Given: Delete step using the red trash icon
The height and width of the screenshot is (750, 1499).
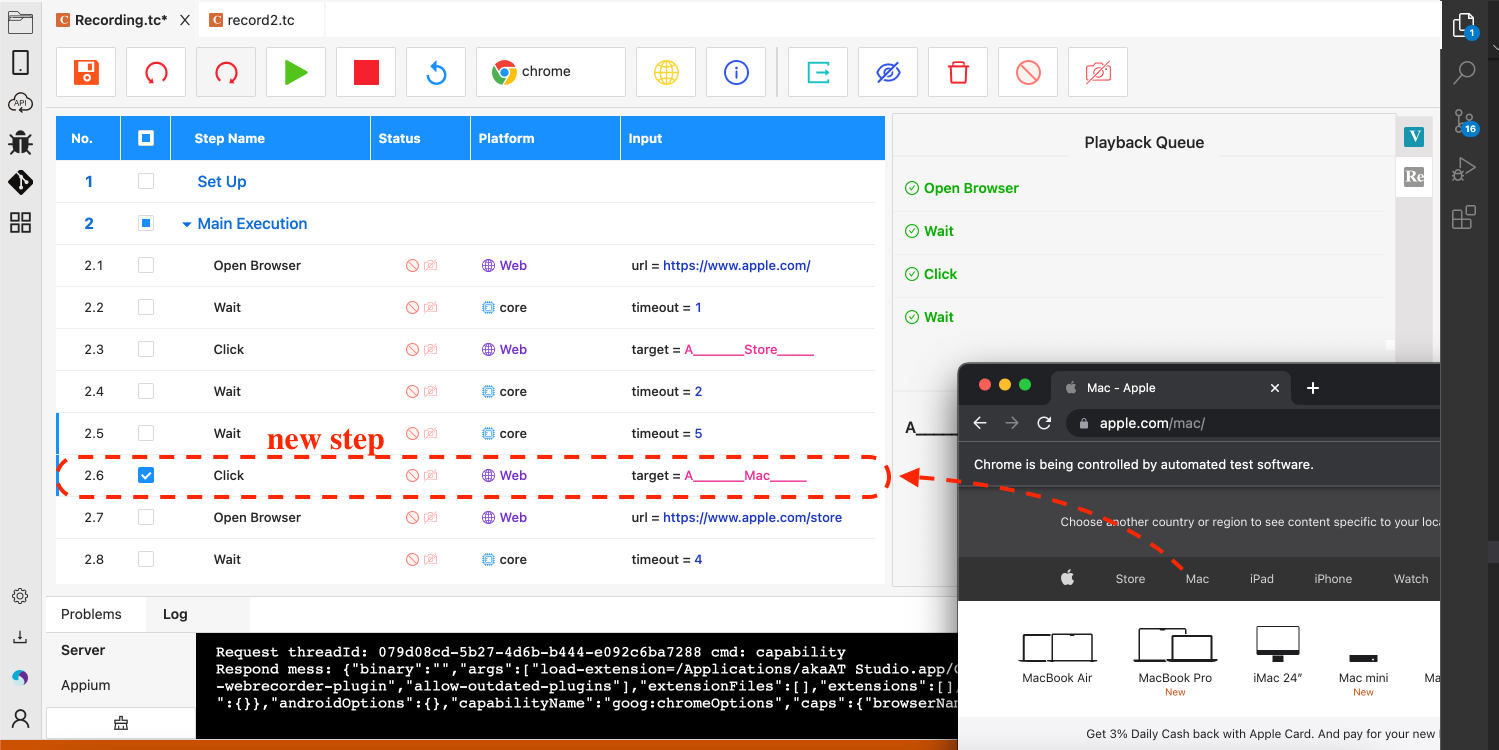Looking at the screenshot, I should [x=958, y=72].
